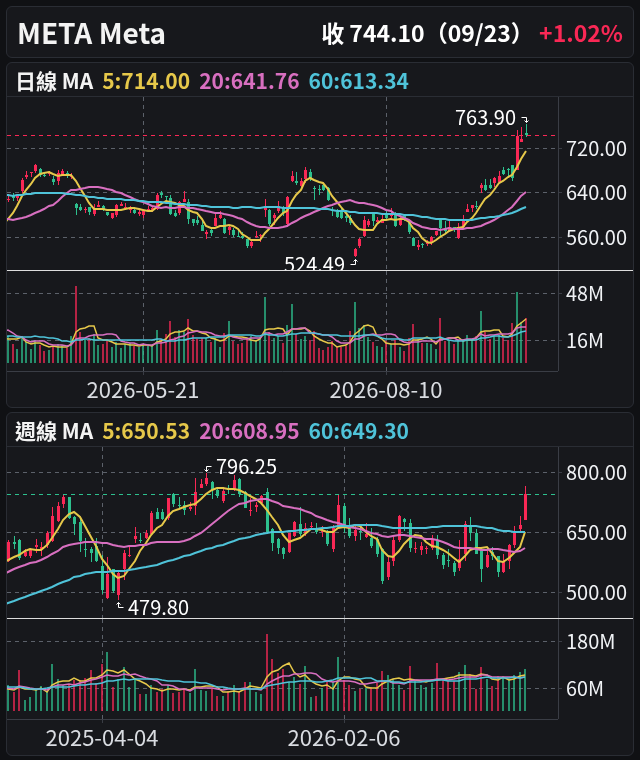Click the +1.02% change percentage
Screen dimensions: 640x760
pos(580,34)
